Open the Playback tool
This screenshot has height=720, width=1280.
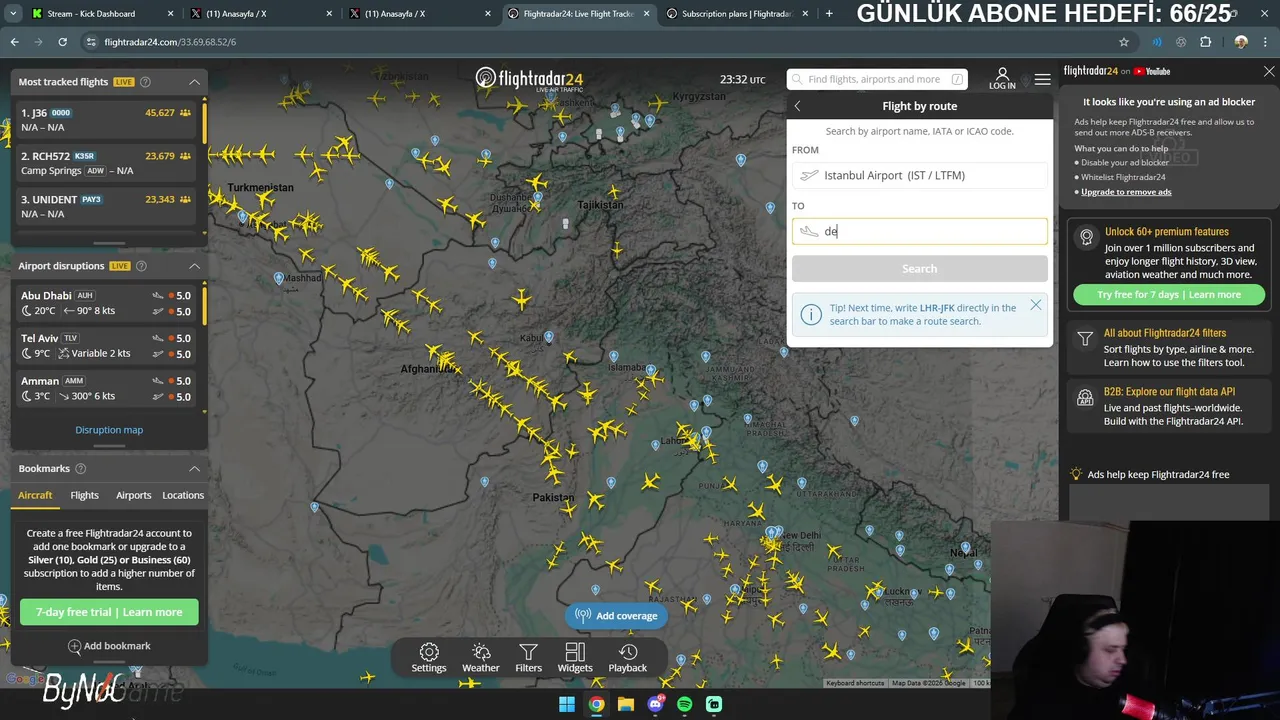click(628, 658)
